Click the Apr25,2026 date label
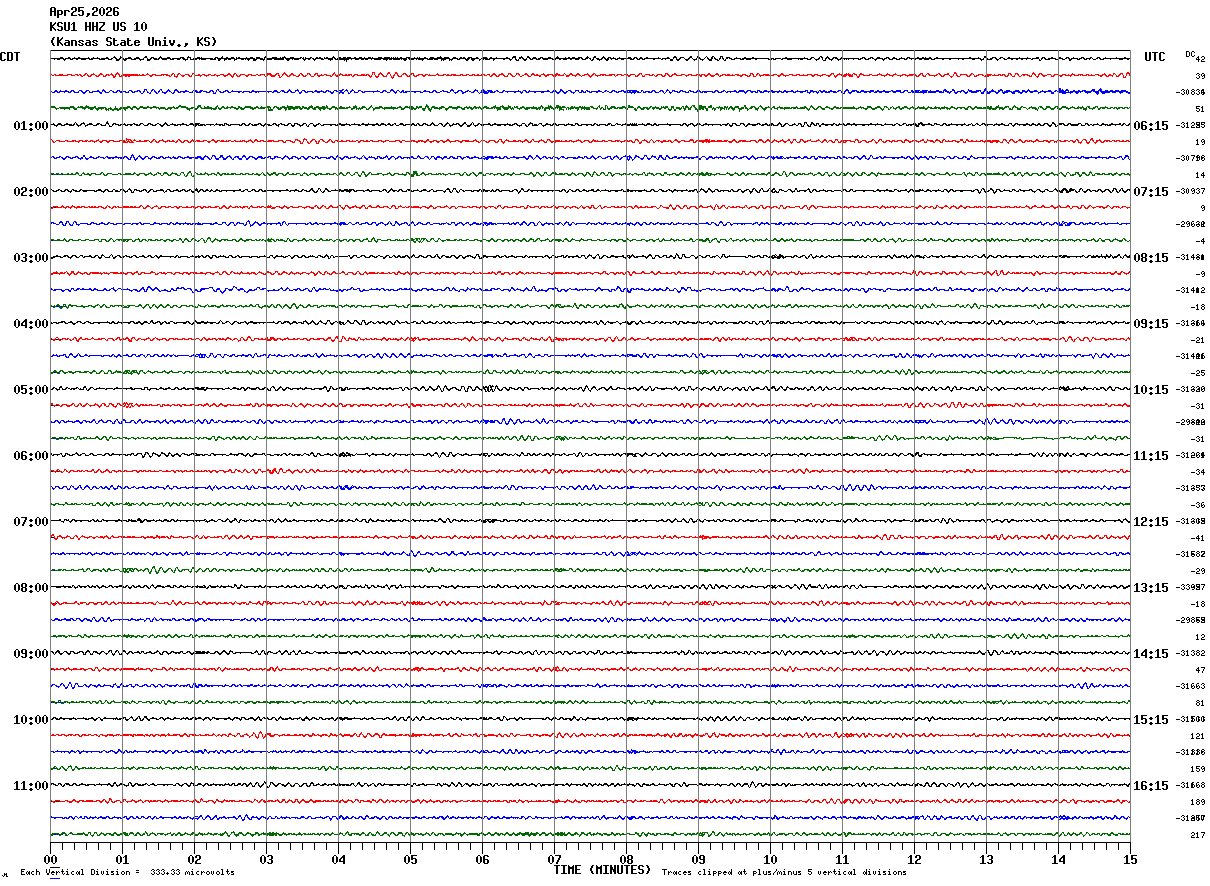The image size is (1210, 886). pos(84,12)
